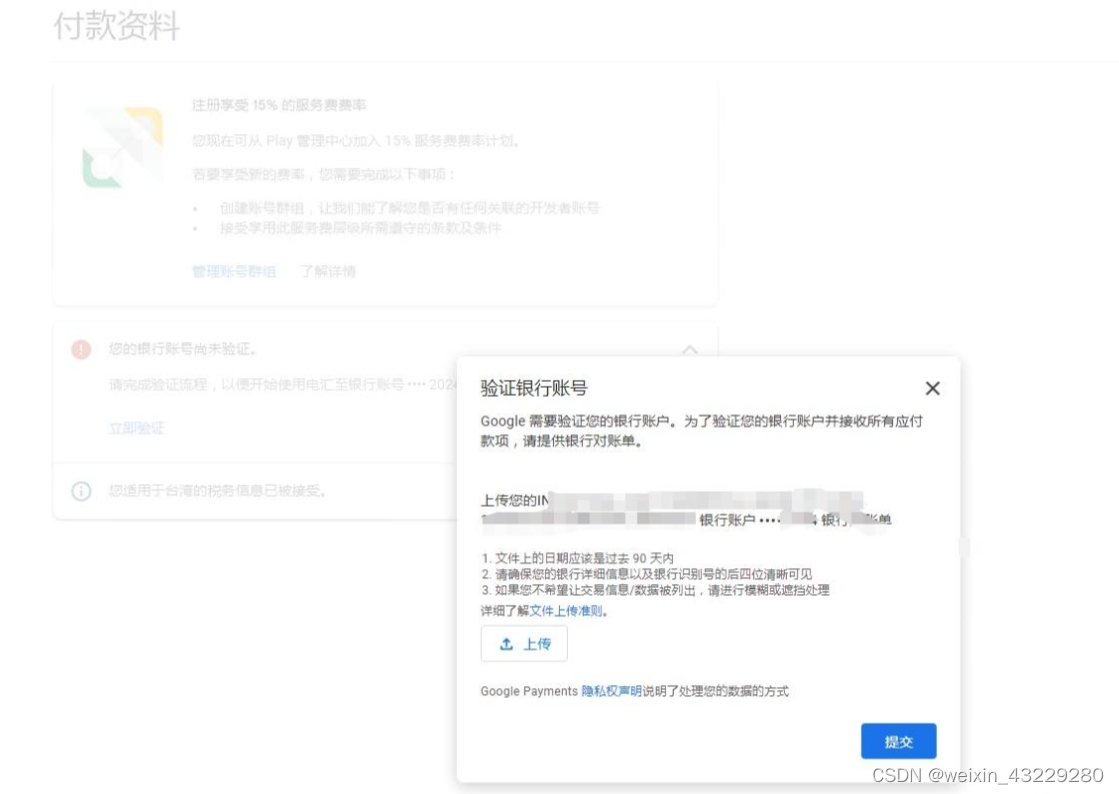Open the 隐私权声明 privacy link
The height and width of the screenshot is (794, 1119).
click(612, 691)
